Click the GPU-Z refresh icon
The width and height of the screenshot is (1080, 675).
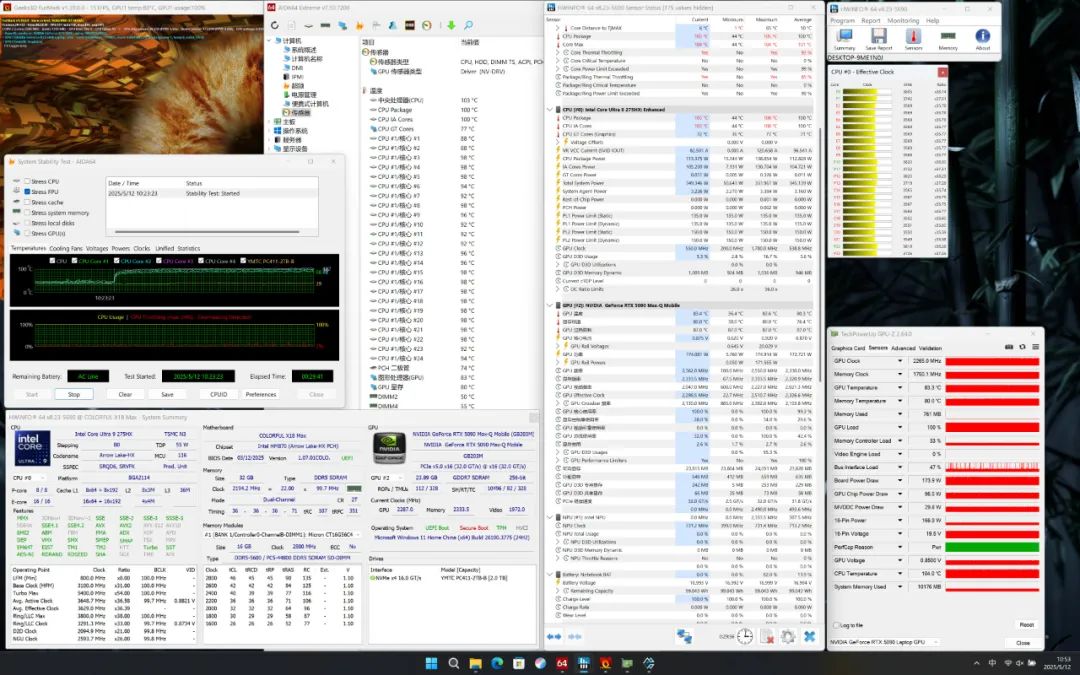1022,347
